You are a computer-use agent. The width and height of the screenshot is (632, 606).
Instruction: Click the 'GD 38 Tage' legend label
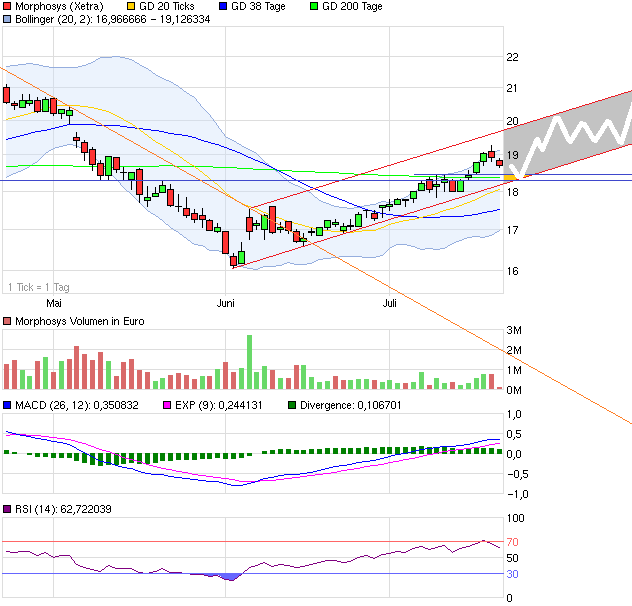[258, 6]
